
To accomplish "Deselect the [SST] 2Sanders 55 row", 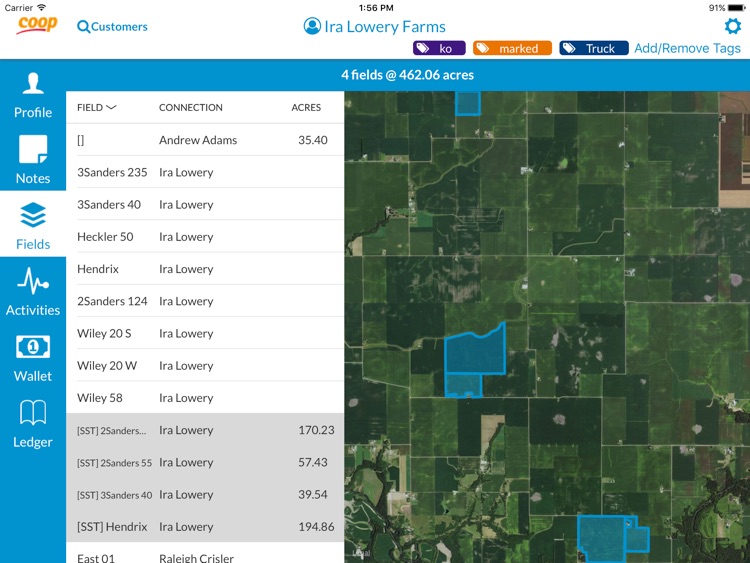I will click(x=205, y=463).
